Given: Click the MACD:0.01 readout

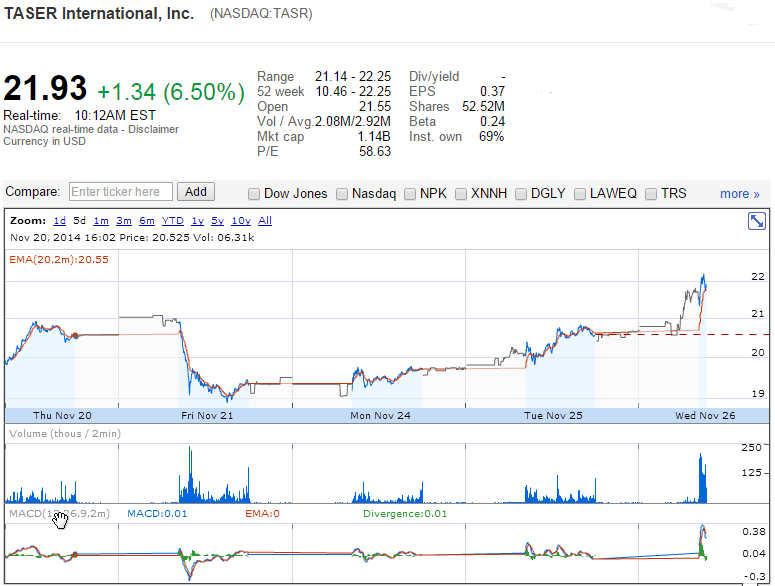Looking at the screenshot, I should (157, 514).
